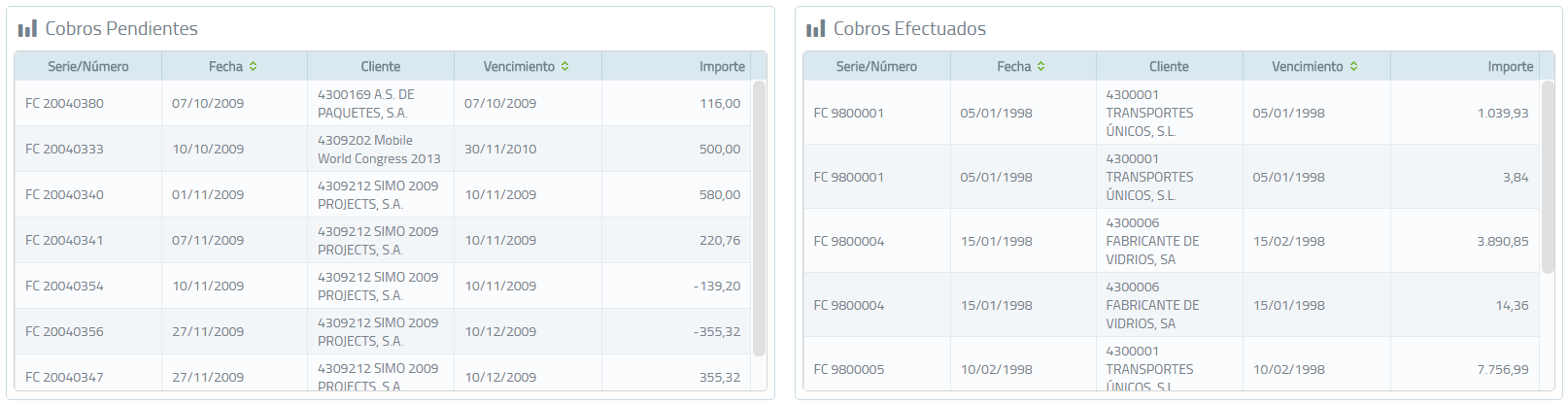Click the Cobros Efectuados vertical scrollbar
The width and height of the screenshot is (1568, 405).
[1548, 177]
